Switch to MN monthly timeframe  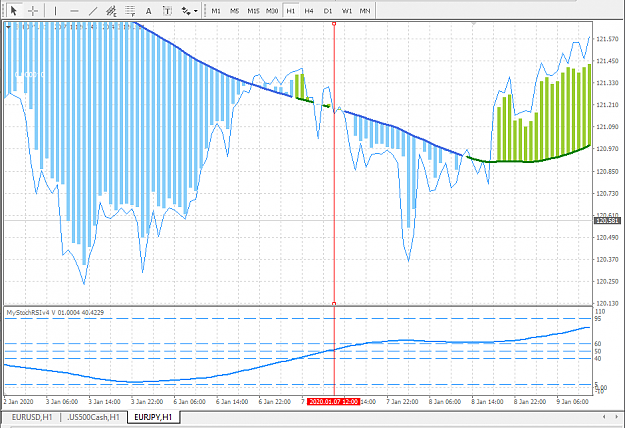tap(365, 11)
